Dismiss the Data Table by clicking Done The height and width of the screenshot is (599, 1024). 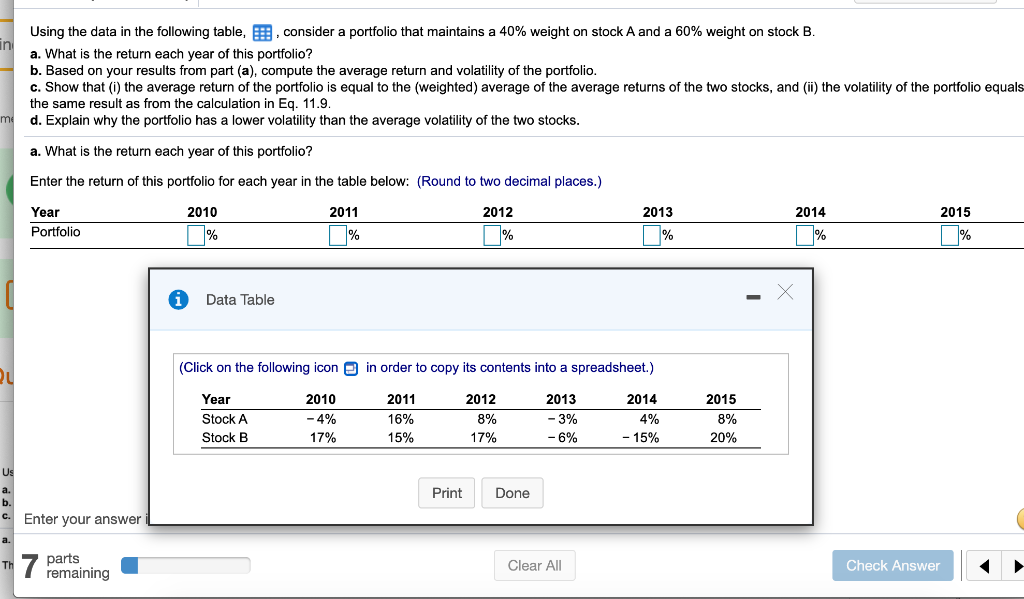512,493
